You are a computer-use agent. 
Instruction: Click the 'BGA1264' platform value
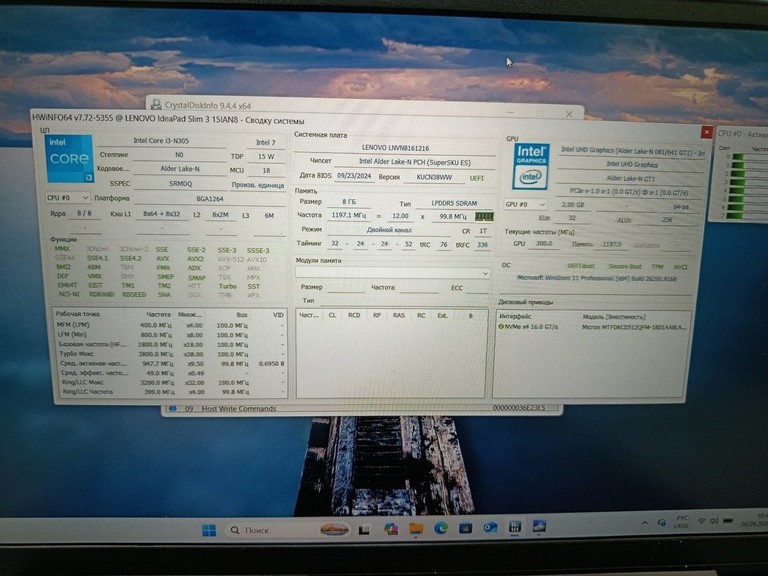210,198
